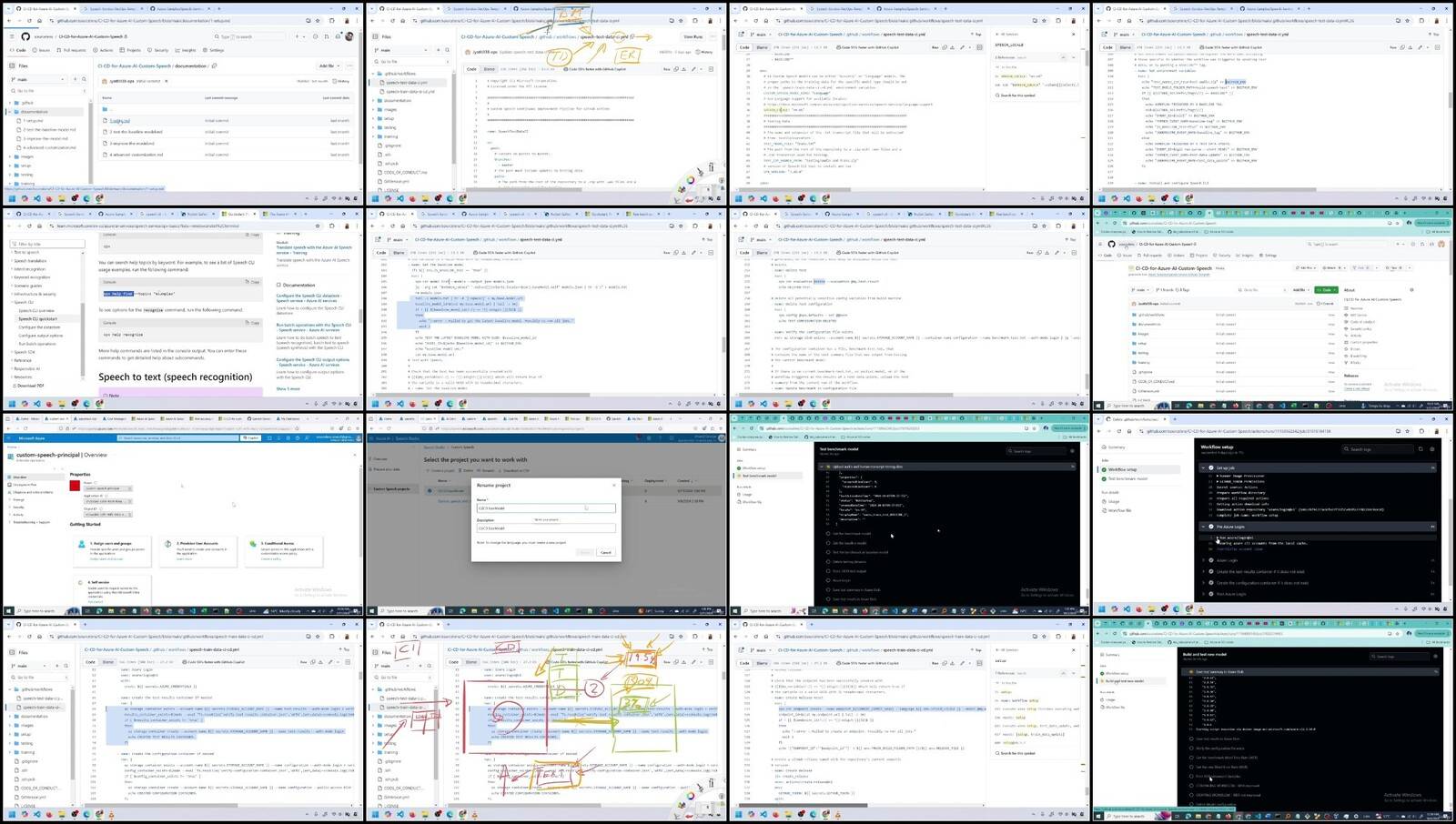Click Description field in Rename project dialog
Image resolution: width=1456 pixels, height=824 pixels.
pyautogui.click(x=546, y=528)
